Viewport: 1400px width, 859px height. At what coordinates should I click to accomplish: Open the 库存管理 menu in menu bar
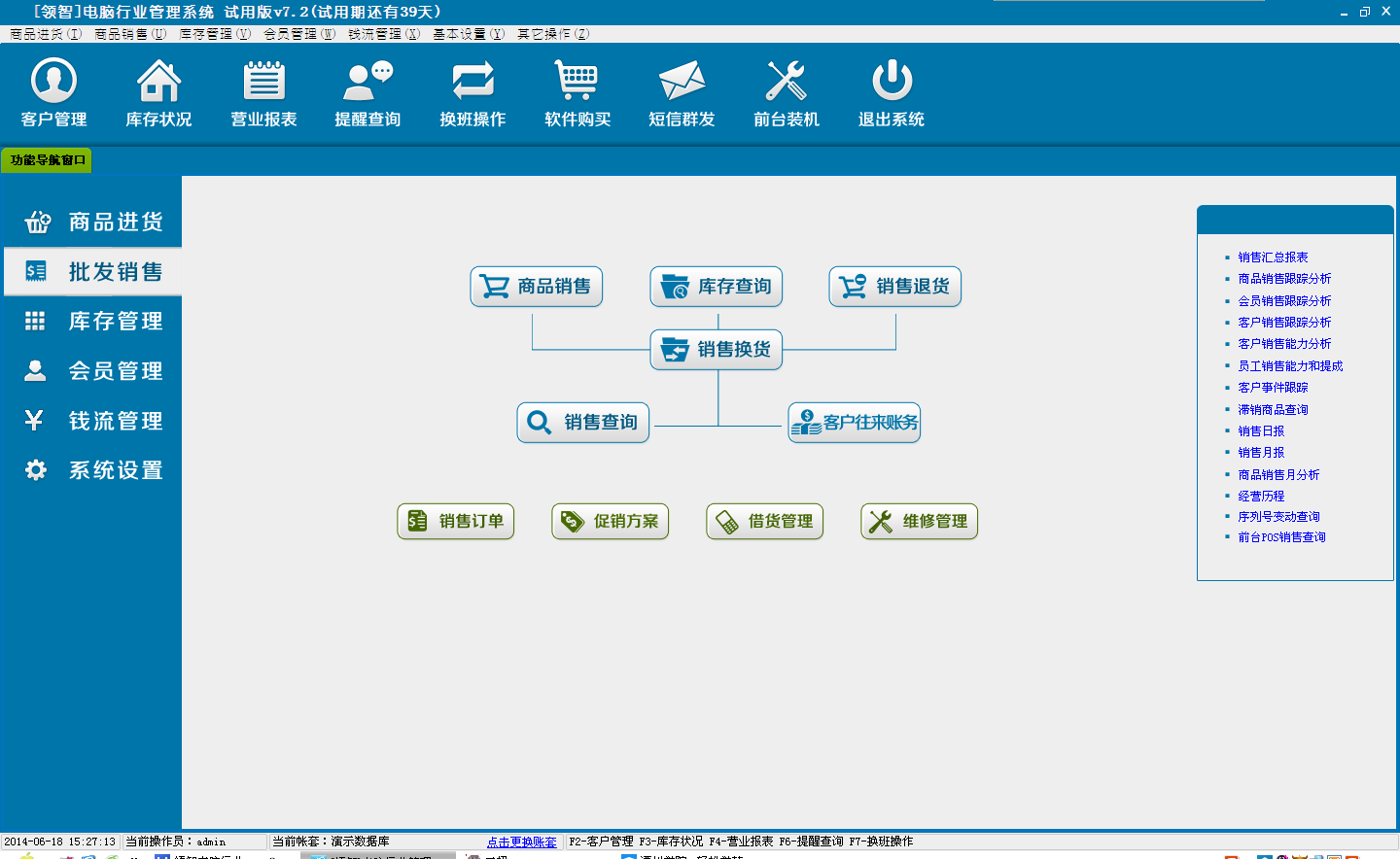click(214, 34)
